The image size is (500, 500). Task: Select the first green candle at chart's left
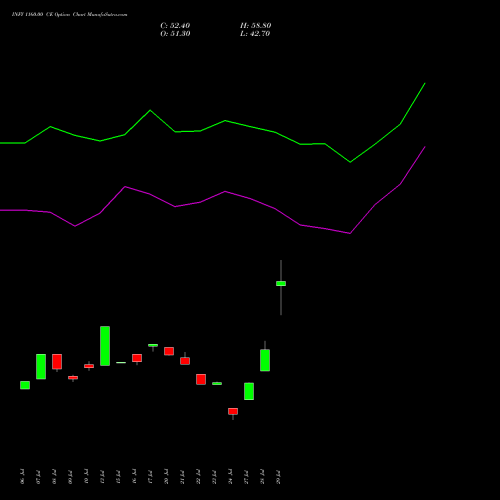tap(25, 385)
